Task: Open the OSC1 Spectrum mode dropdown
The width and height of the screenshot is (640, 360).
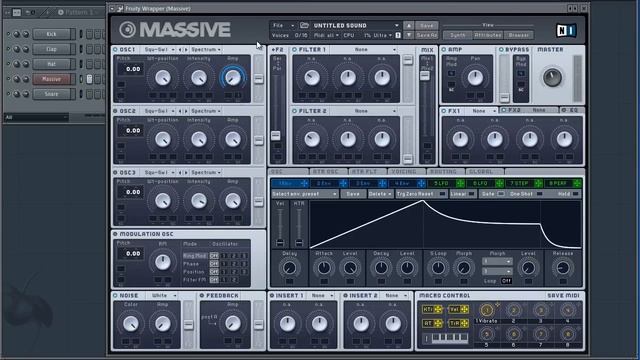Action: click(206, 49)
